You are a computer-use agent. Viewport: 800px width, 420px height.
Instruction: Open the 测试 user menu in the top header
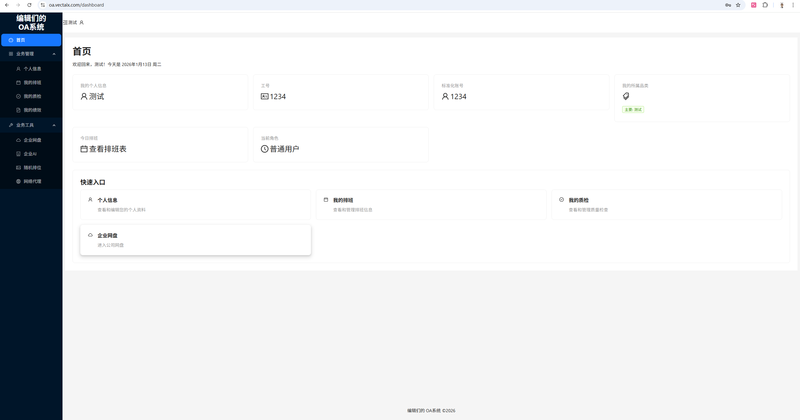pos(76,22)
